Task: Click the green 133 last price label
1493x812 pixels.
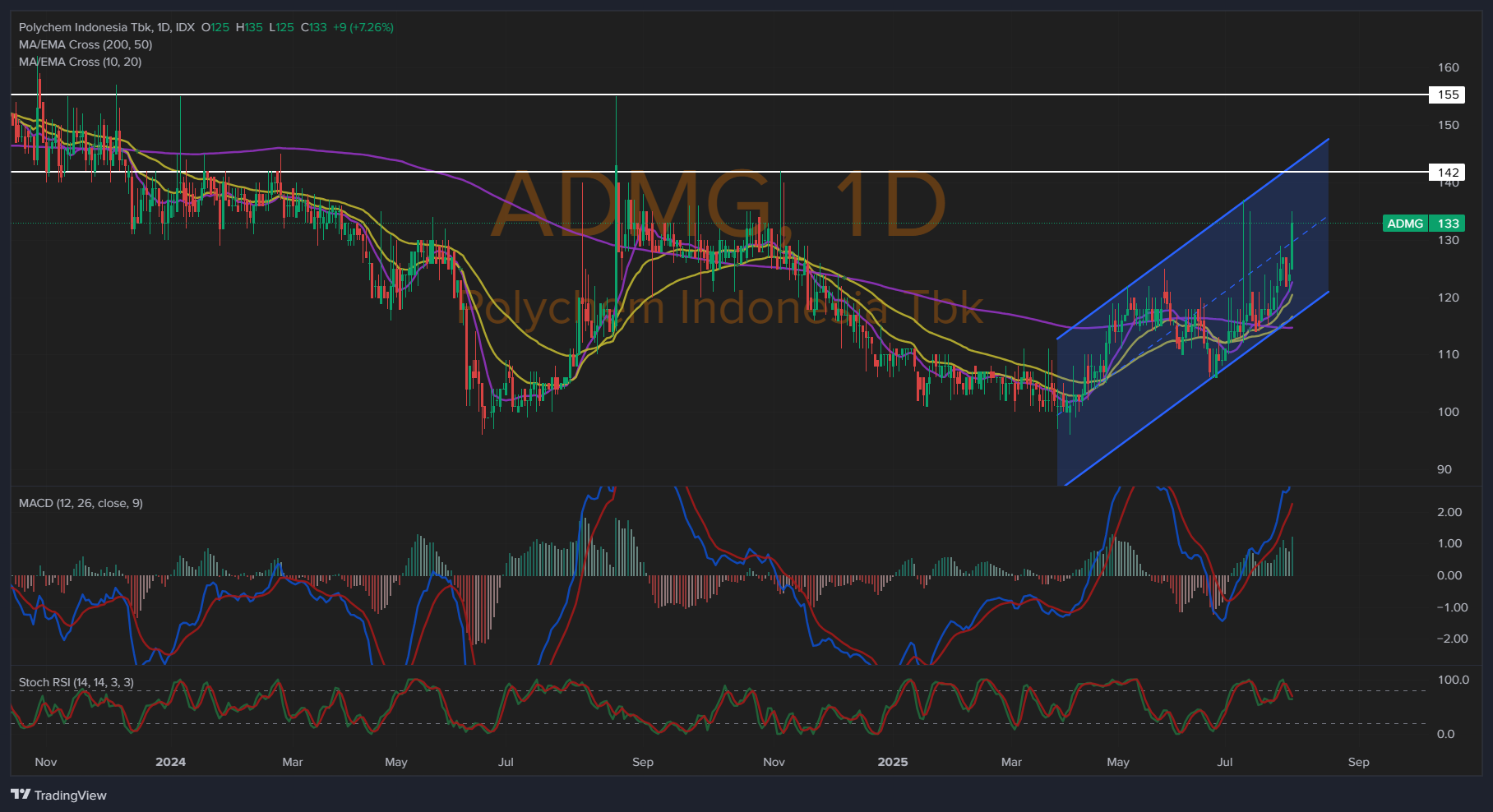Action: [x=1448, y=224]
